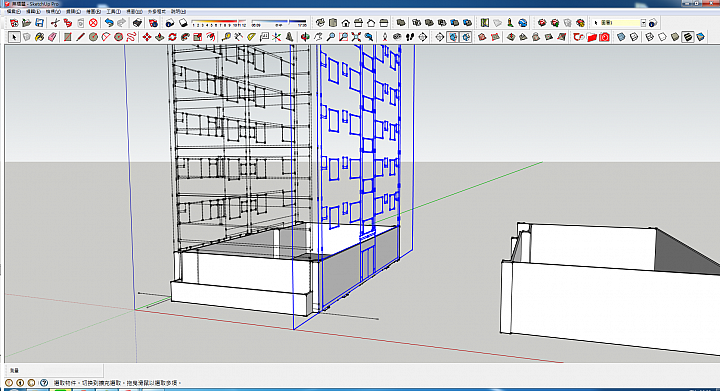Adjust the month shadow slider
This screenshot has height=391, width=720.
[219, 22]
